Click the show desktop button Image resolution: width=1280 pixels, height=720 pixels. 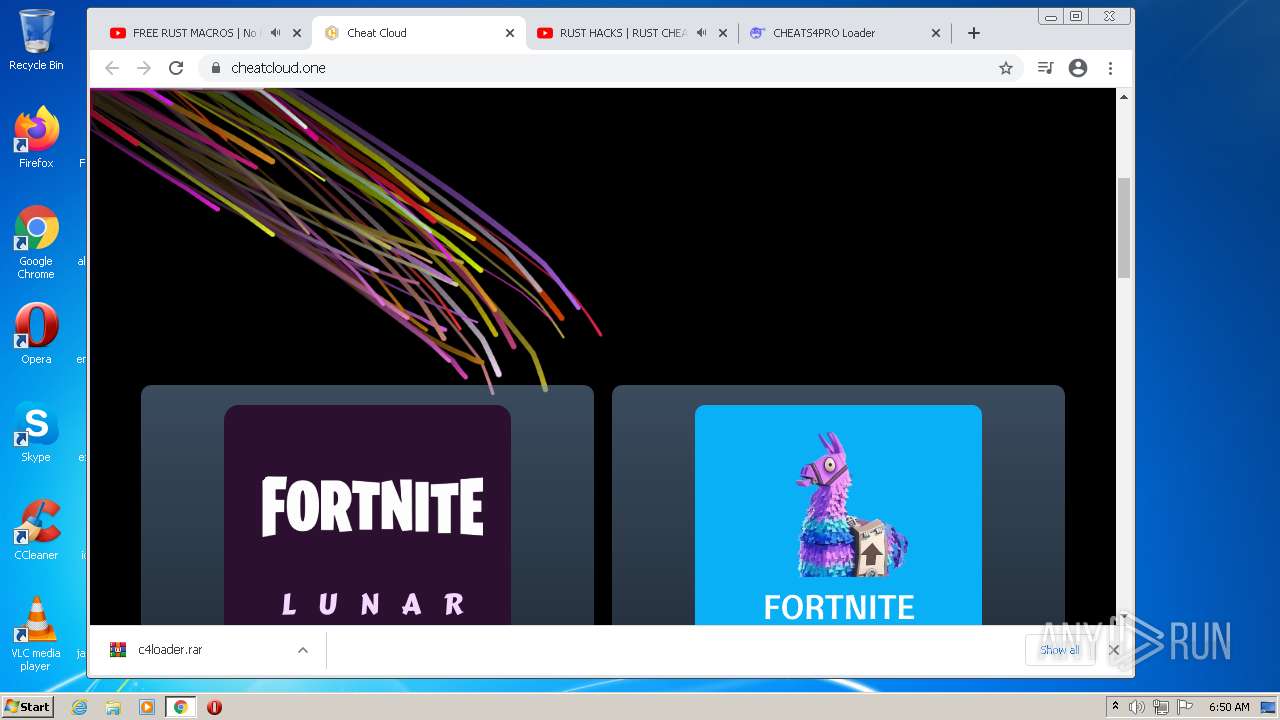1270,707
